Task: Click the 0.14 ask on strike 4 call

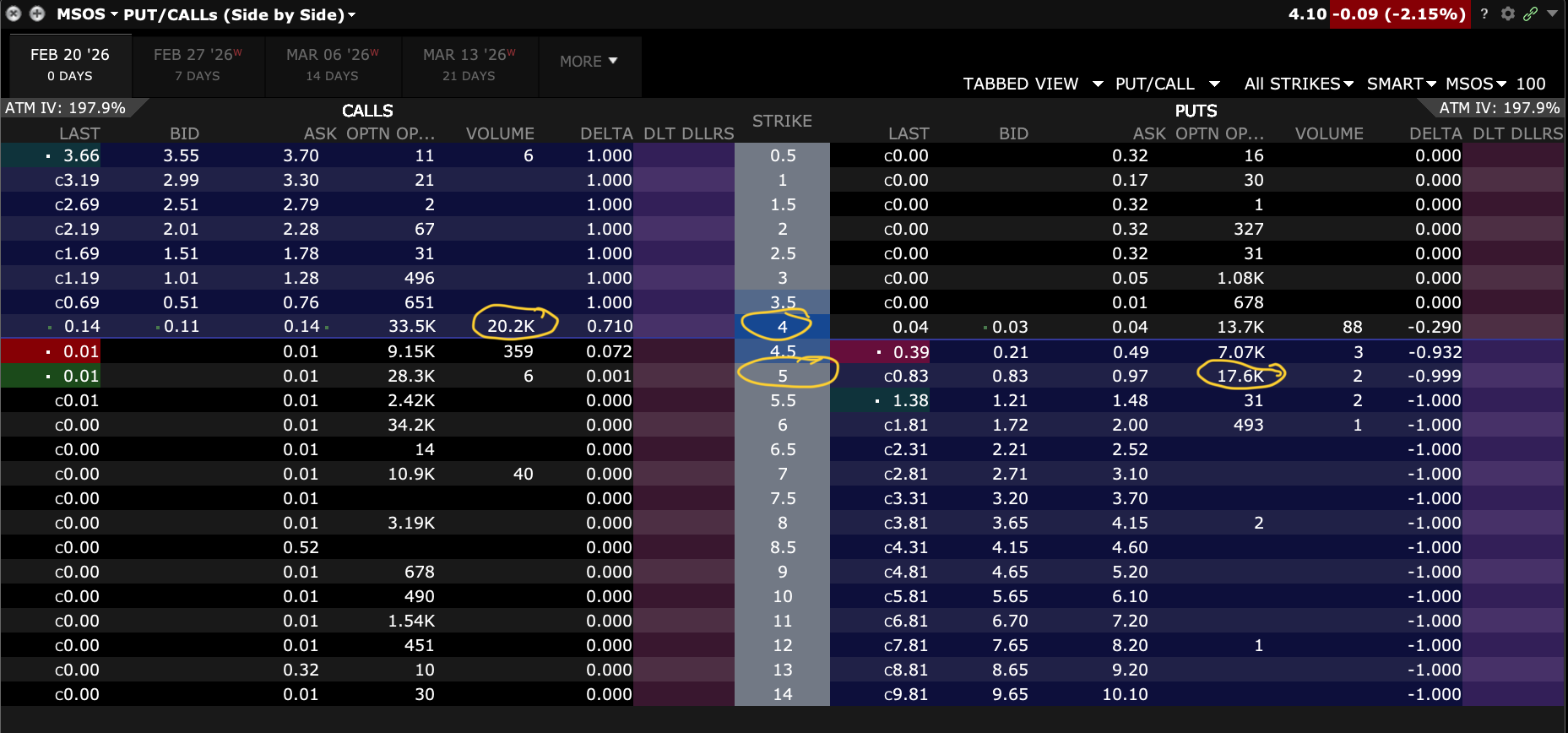Action: (301, 327)
